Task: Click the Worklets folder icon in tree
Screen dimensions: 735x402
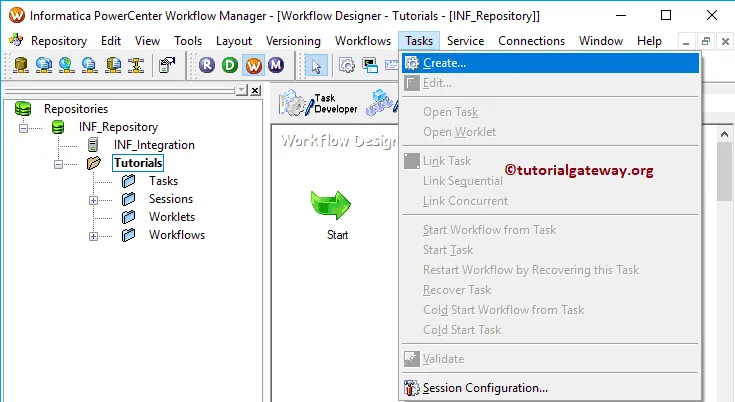Action: coord(128,217)
